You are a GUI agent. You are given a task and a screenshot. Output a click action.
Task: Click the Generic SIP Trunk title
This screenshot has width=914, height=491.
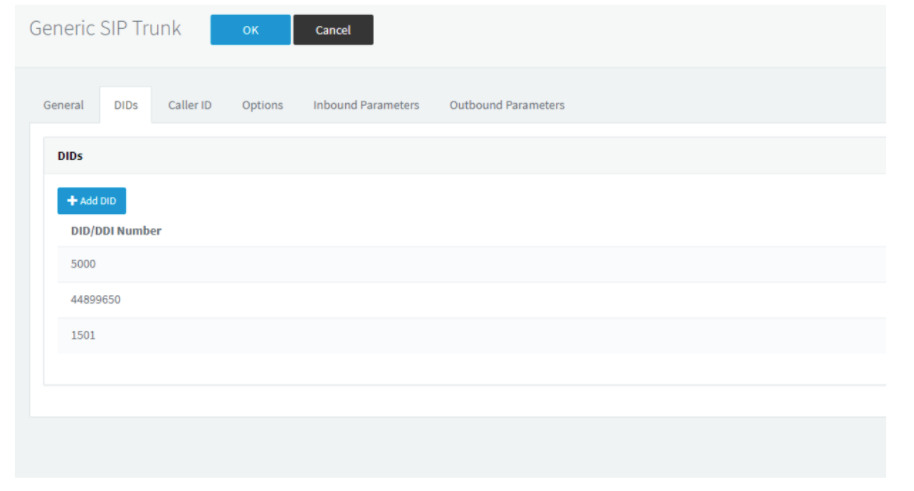pos(105,28)
